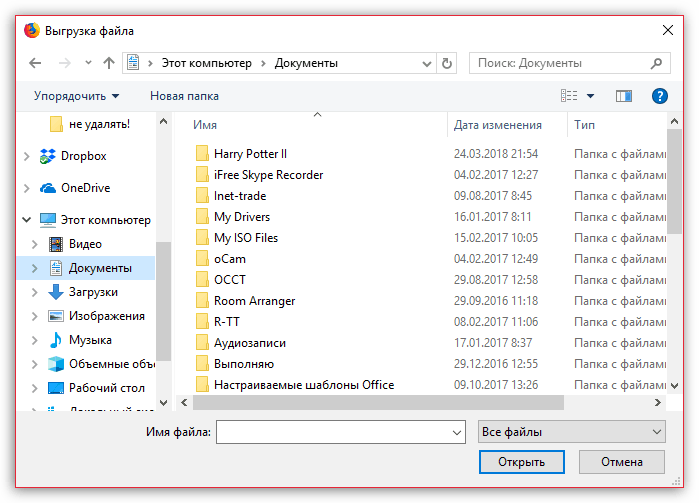Expand the Видео node
This screenshot has height=503, width=699.
click(35, 244)
